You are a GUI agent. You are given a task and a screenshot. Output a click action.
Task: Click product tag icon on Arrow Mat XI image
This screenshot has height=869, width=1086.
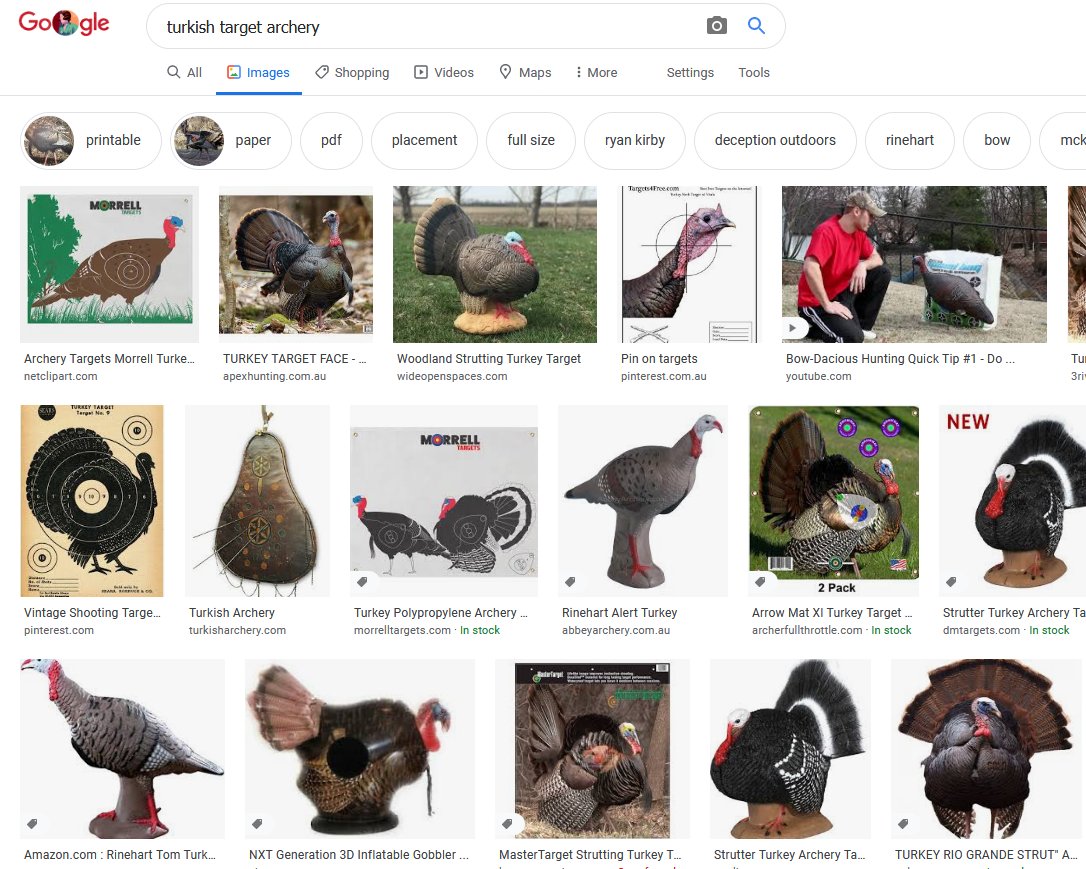click(x=760, y=582)
